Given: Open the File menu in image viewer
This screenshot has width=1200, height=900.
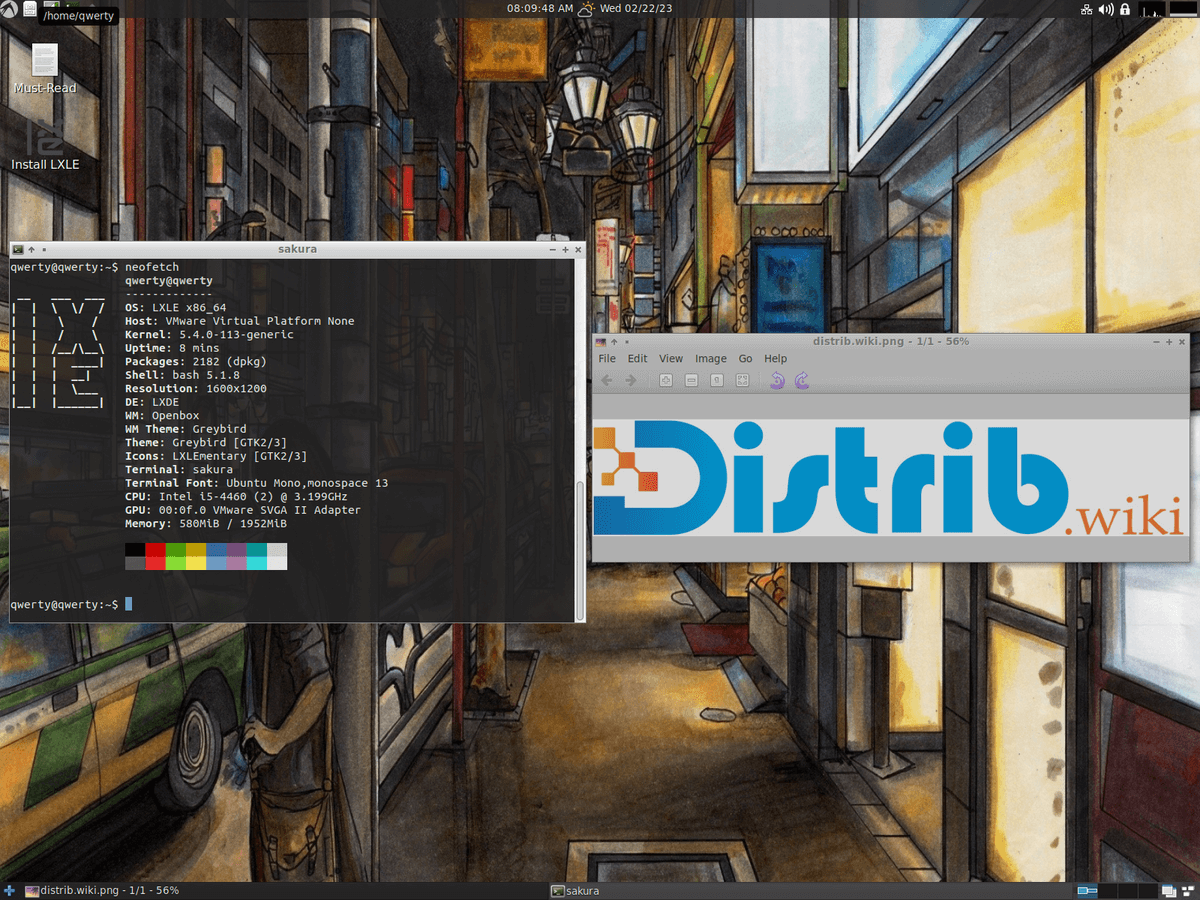Looking at the screenshot, I should point(607,358).
